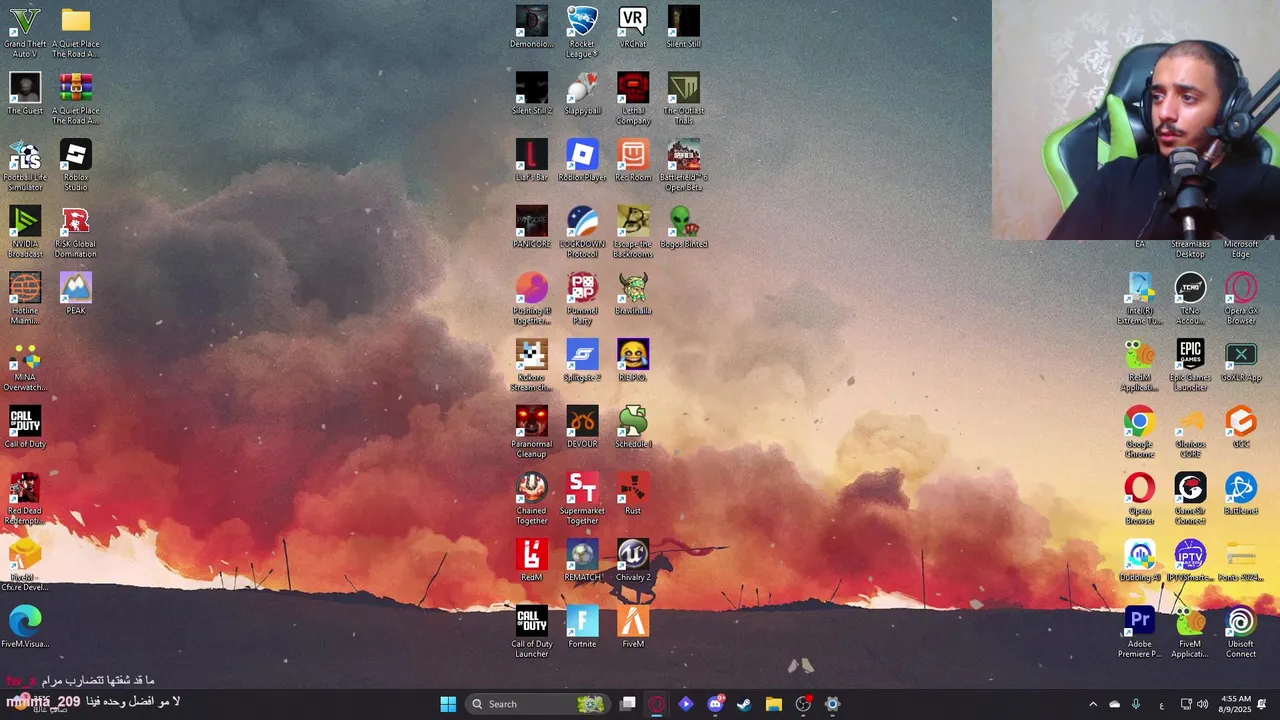Image resolution: width=1280 pixels, height=720 pixels.
Task: Launch Brawlhalla shortcut
Action: click(633, 293)
